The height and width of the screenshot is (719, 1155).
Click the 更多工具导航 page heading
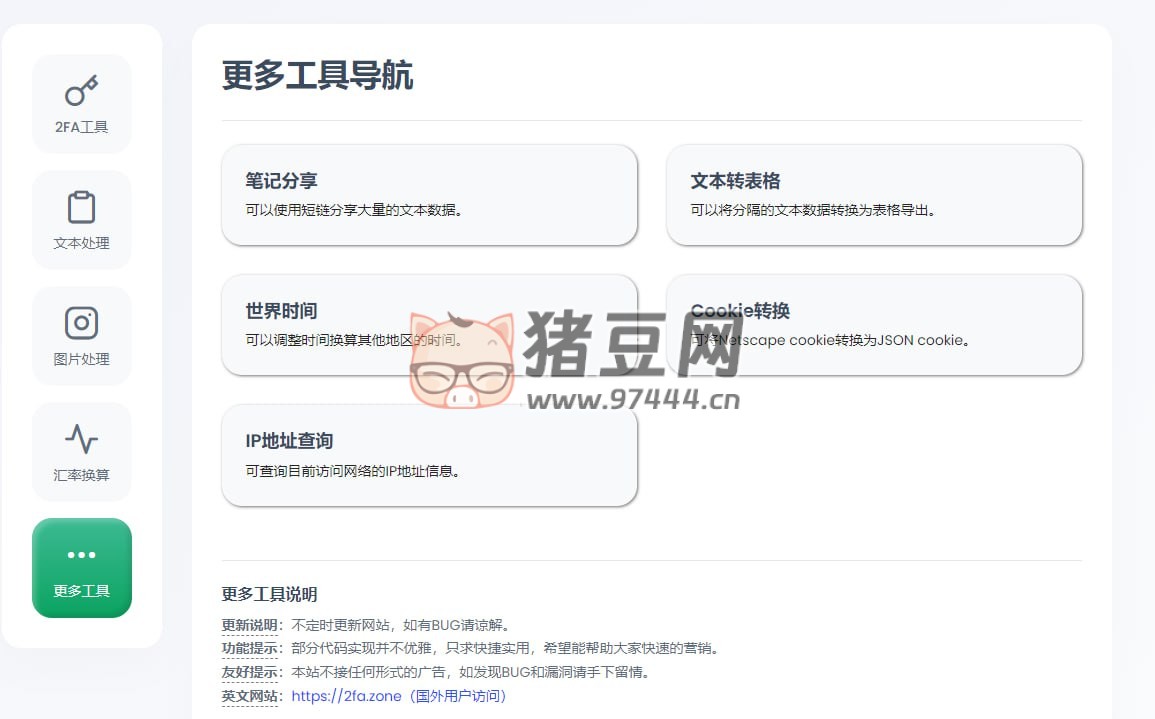[x=317, y=76]
